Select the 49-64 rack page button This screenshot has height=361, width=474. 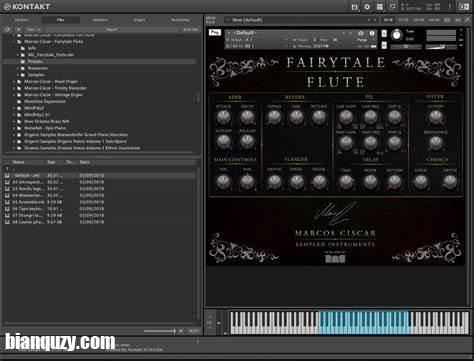click(434, 20)
